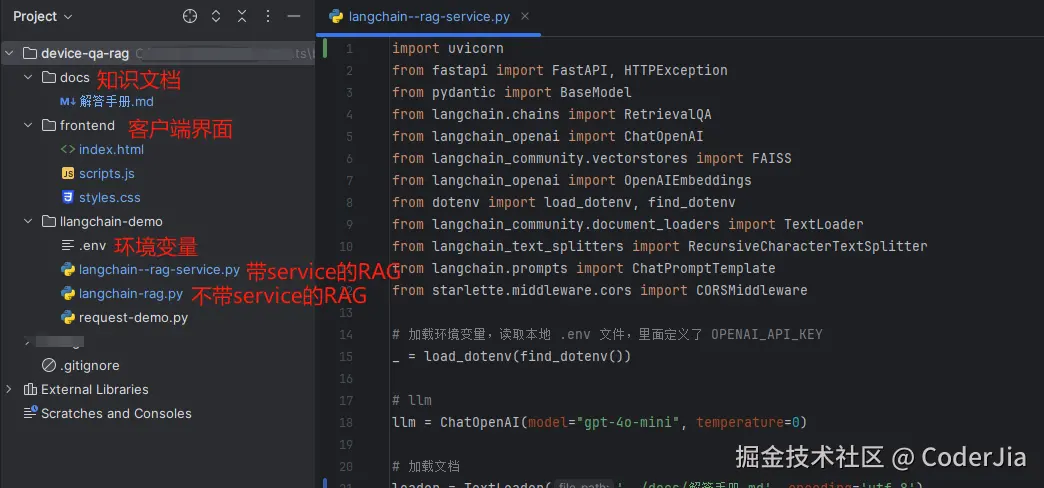Image resolution: width=1044 pixels, height=488 pixels.
Task: Click the HTML icon beside index.html
Action: (x=68, y=149)
